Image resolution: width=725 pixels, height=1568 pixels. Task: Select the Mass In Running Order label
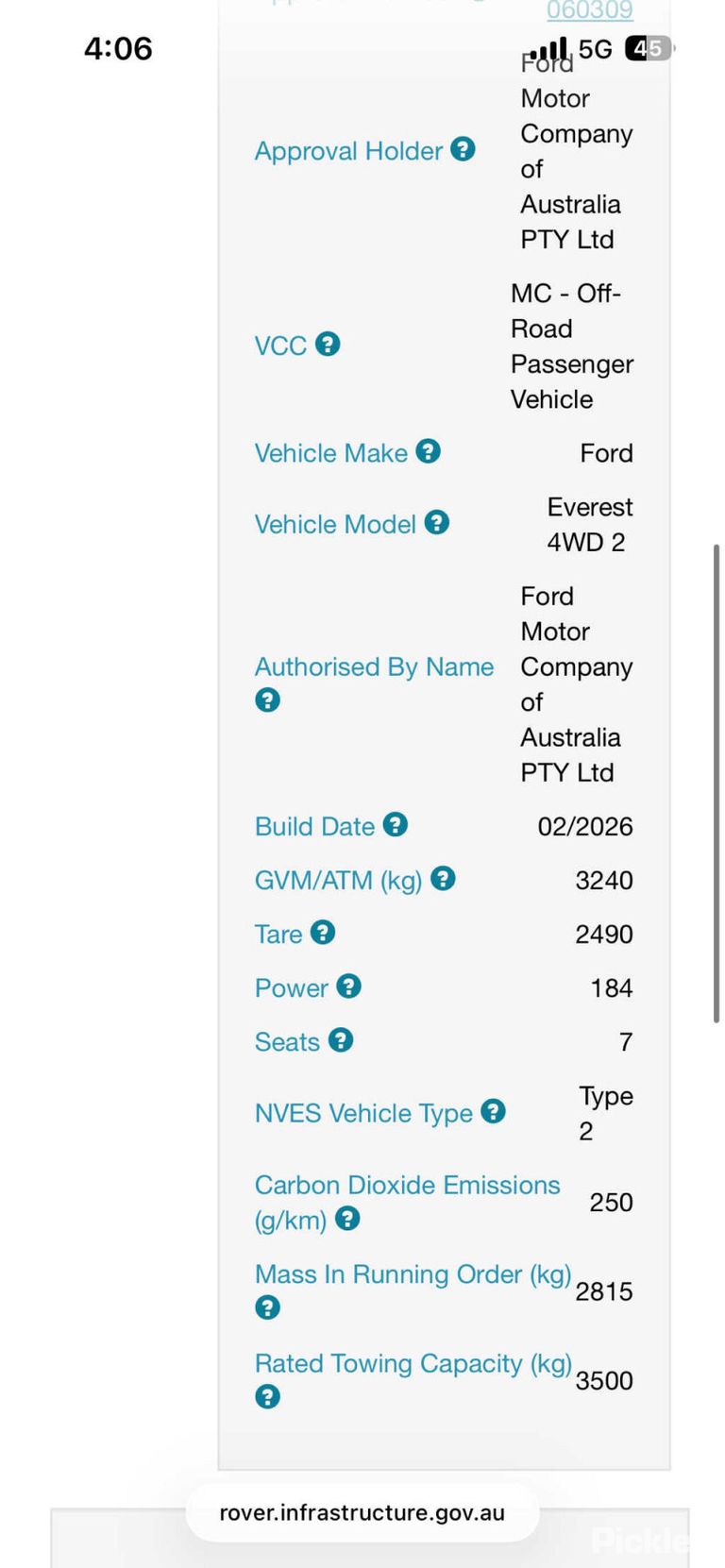[x=413, y=1274]
